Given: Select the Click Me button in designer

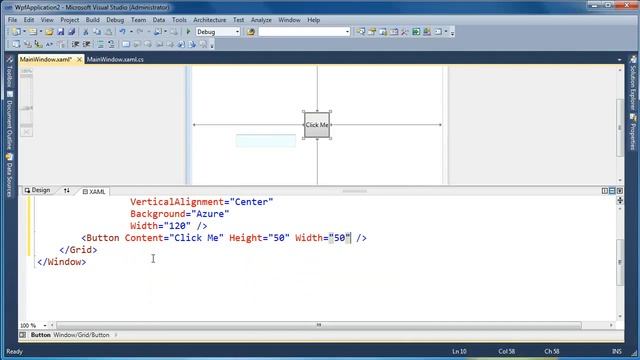Looking at the screenshot, I should pyautogui.click(x=317, y=125).
